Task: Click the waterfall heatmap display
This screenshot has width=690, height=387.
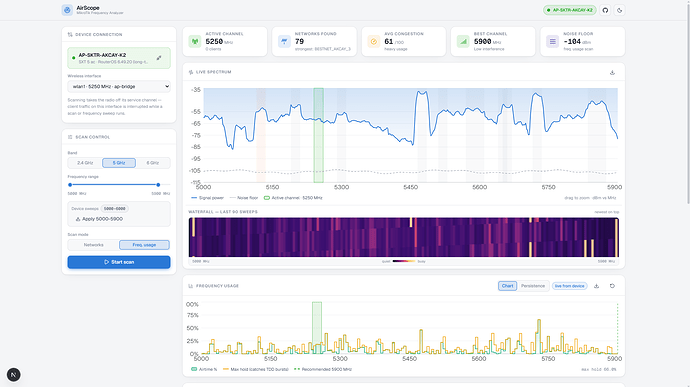Action: 404,237
